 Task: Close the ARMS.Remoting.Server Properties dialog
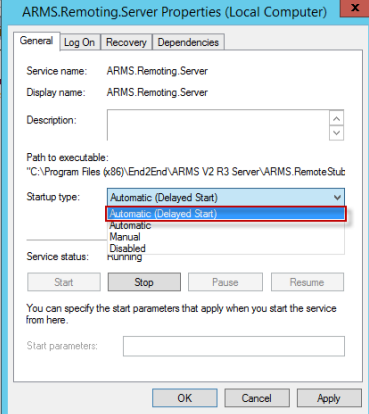click(355, 8)
